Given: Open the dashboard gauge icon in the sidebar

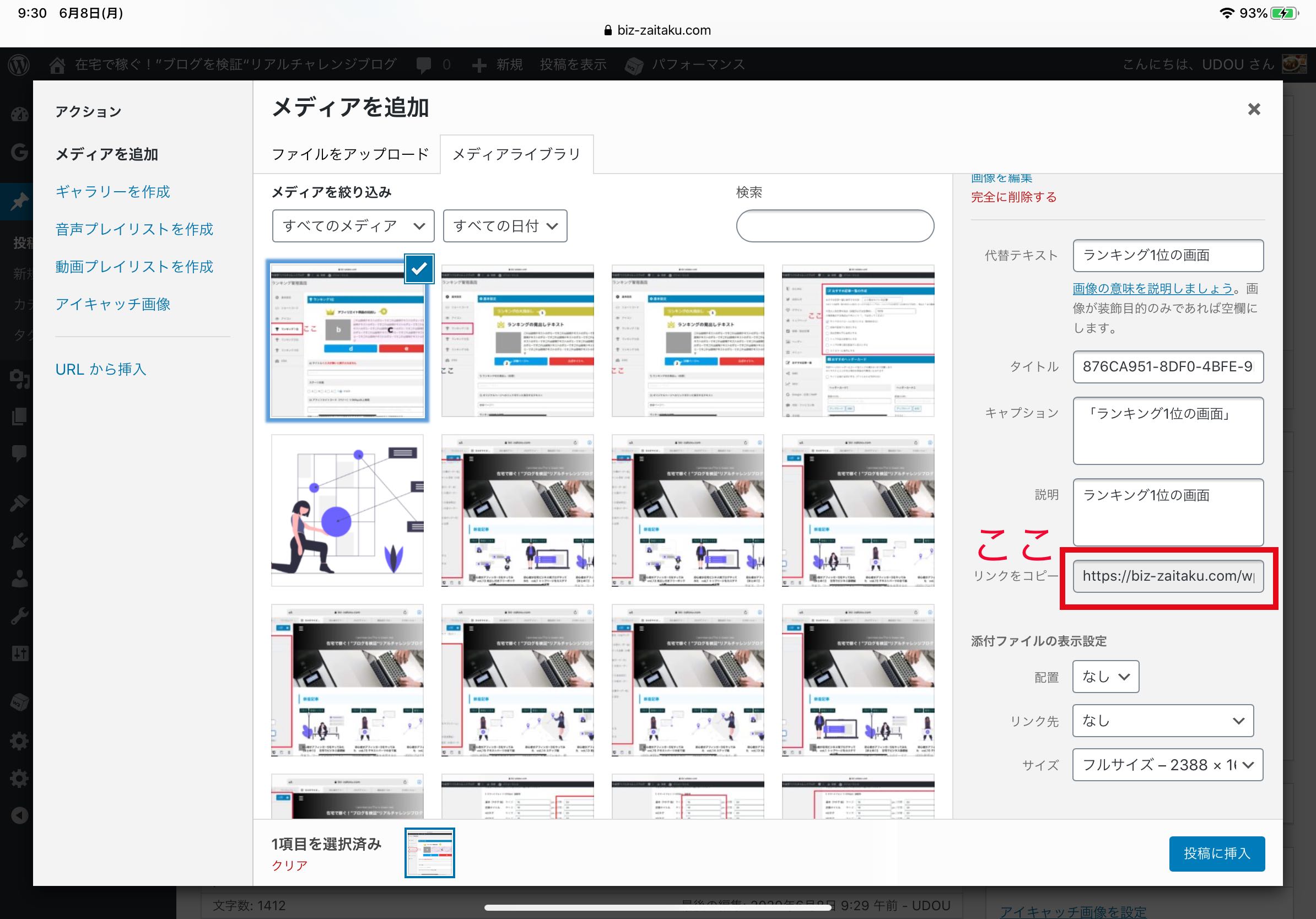Looking at the screenshot, I should click(19, 114).
